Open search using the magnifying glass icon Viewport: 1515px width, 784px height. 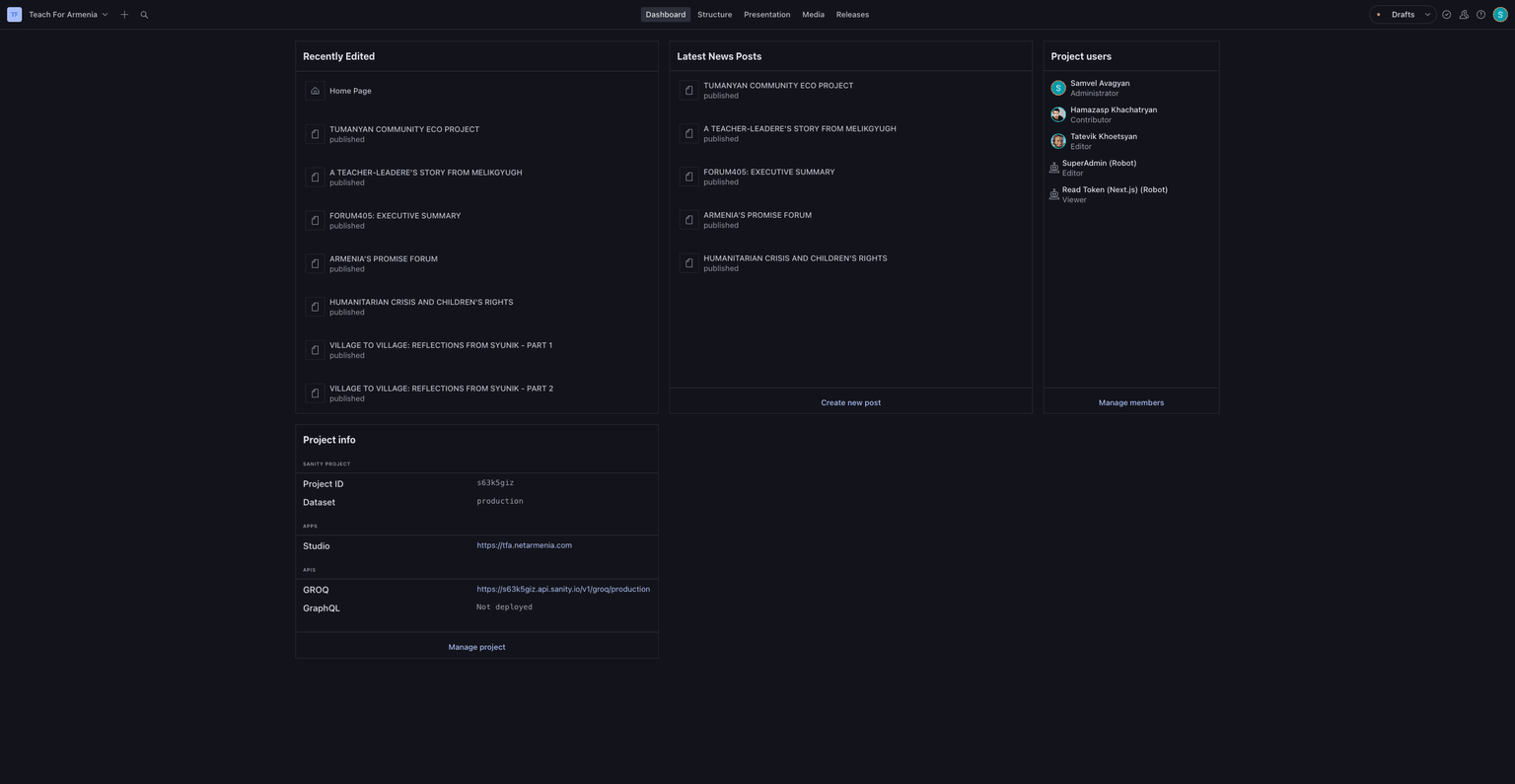coord(144,14)
